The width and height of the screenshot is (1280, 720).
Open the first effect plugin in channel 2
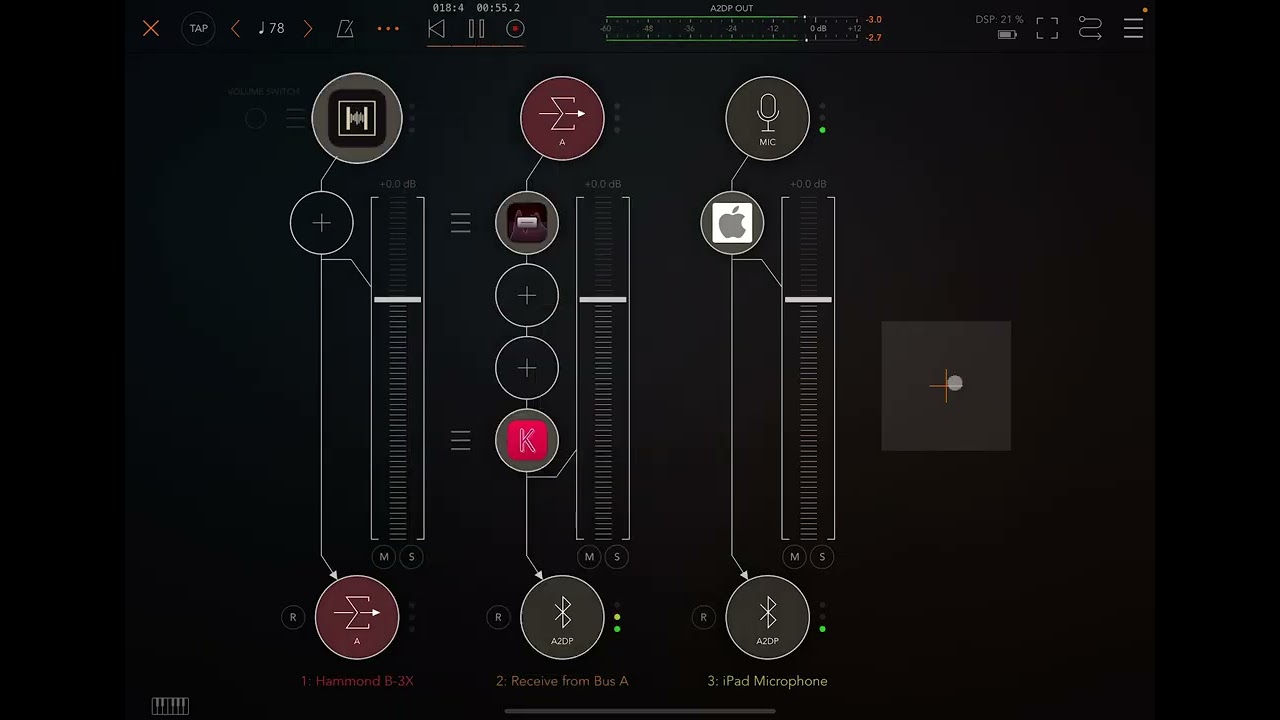tap(527, 223)
